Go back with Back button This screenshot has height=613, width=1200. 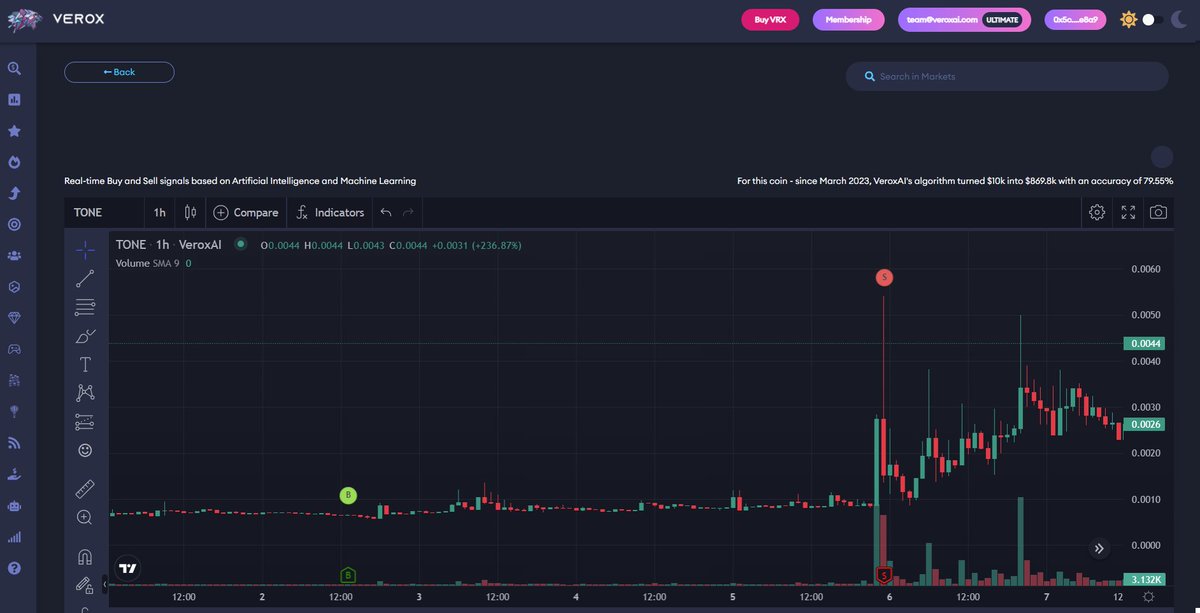pos(119,72)
